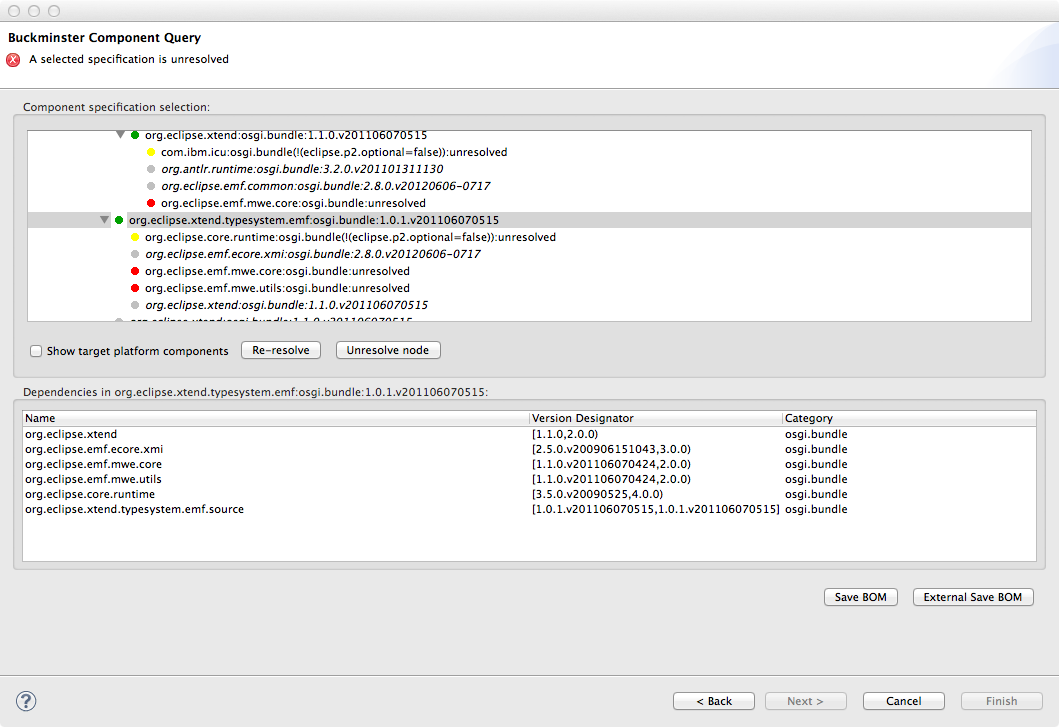This screenshot has height=727, width=1059.
Task: Select the Version Designator column header
Action: [656, 418]
